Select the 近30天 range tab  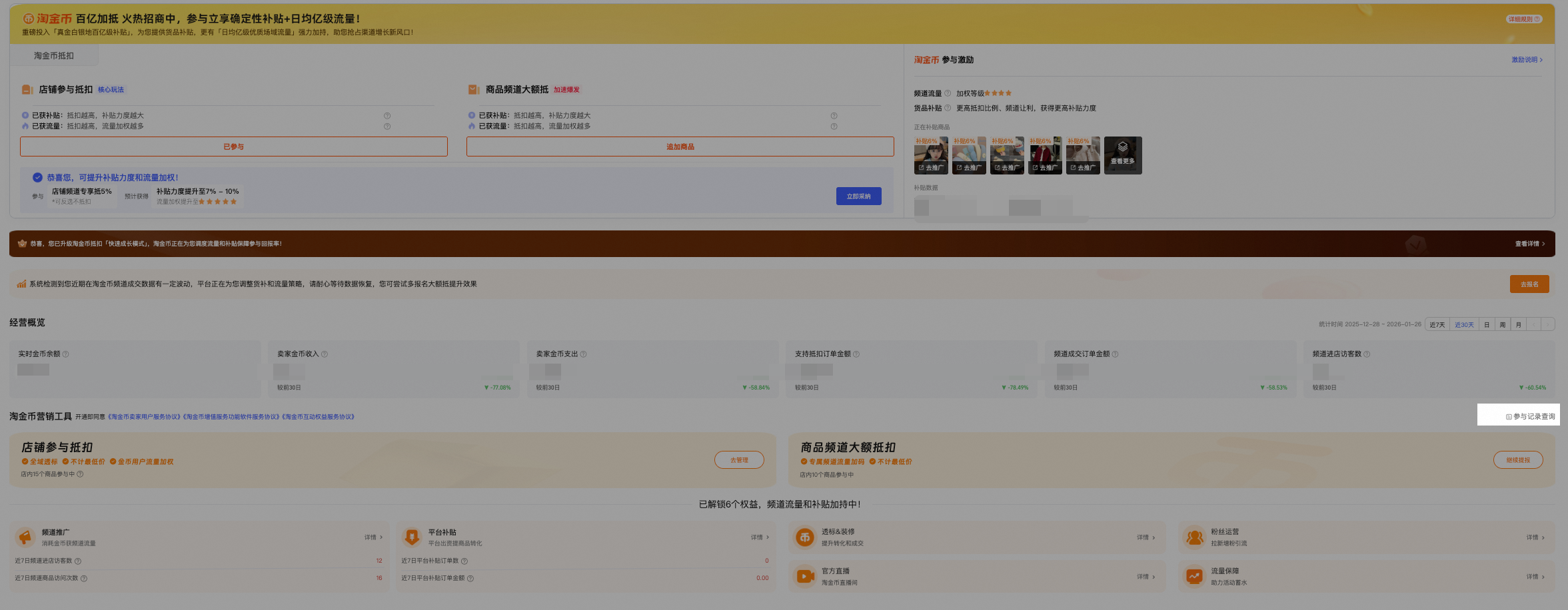[x=1464, y=325]
